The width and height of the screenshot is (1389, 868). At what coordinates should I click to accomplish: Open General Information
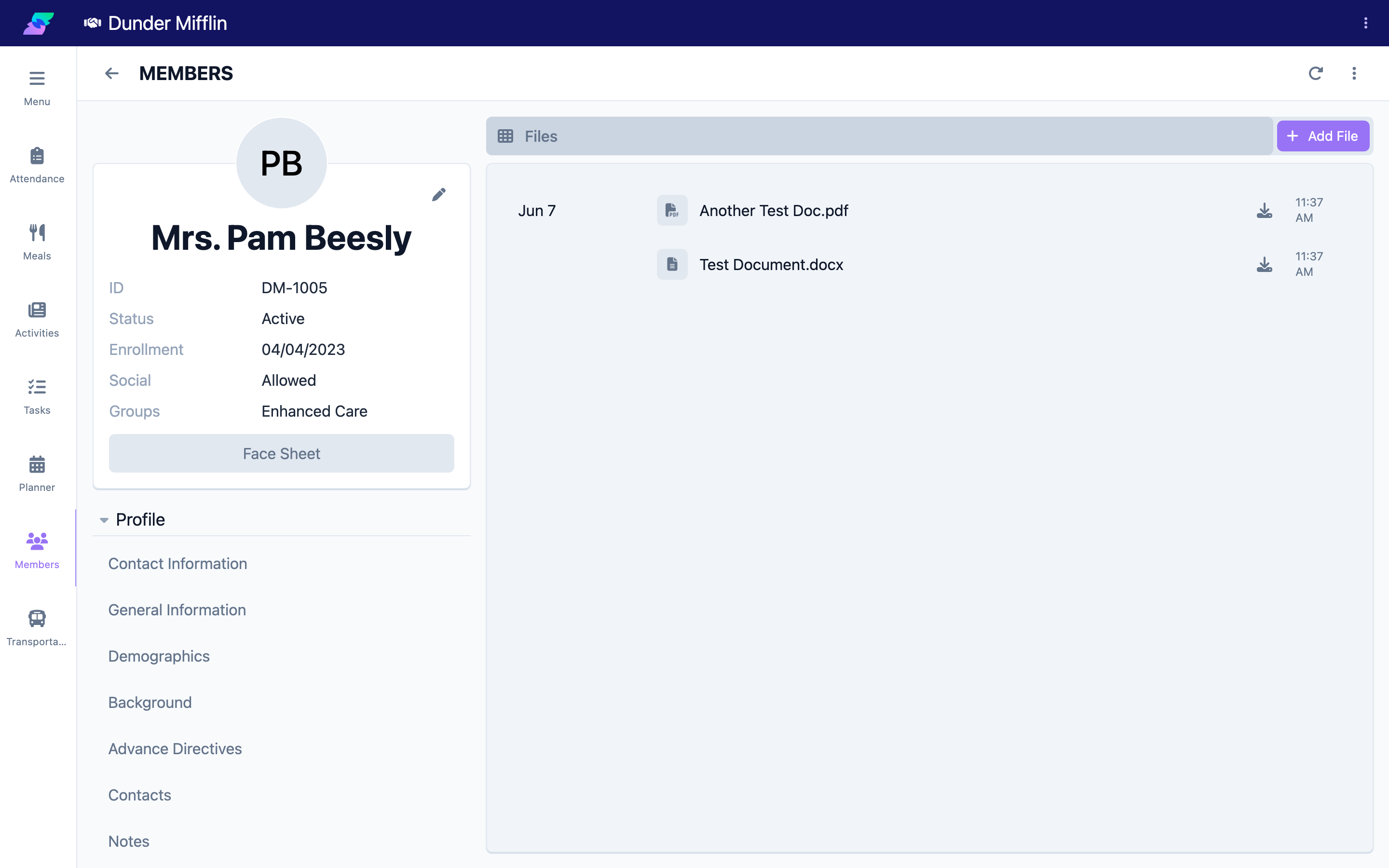coord(177,610)
